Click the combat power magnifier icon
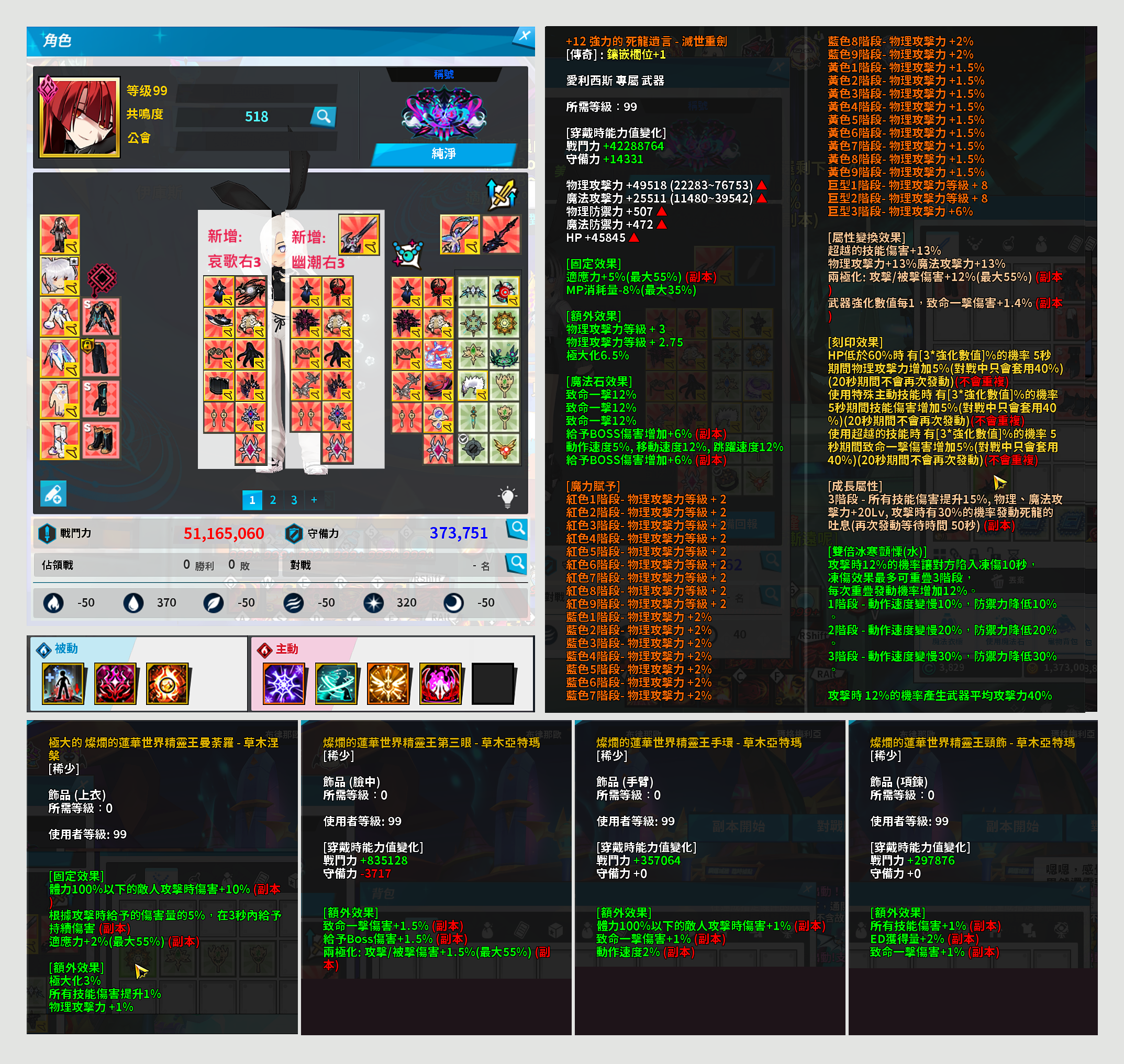 516,529
